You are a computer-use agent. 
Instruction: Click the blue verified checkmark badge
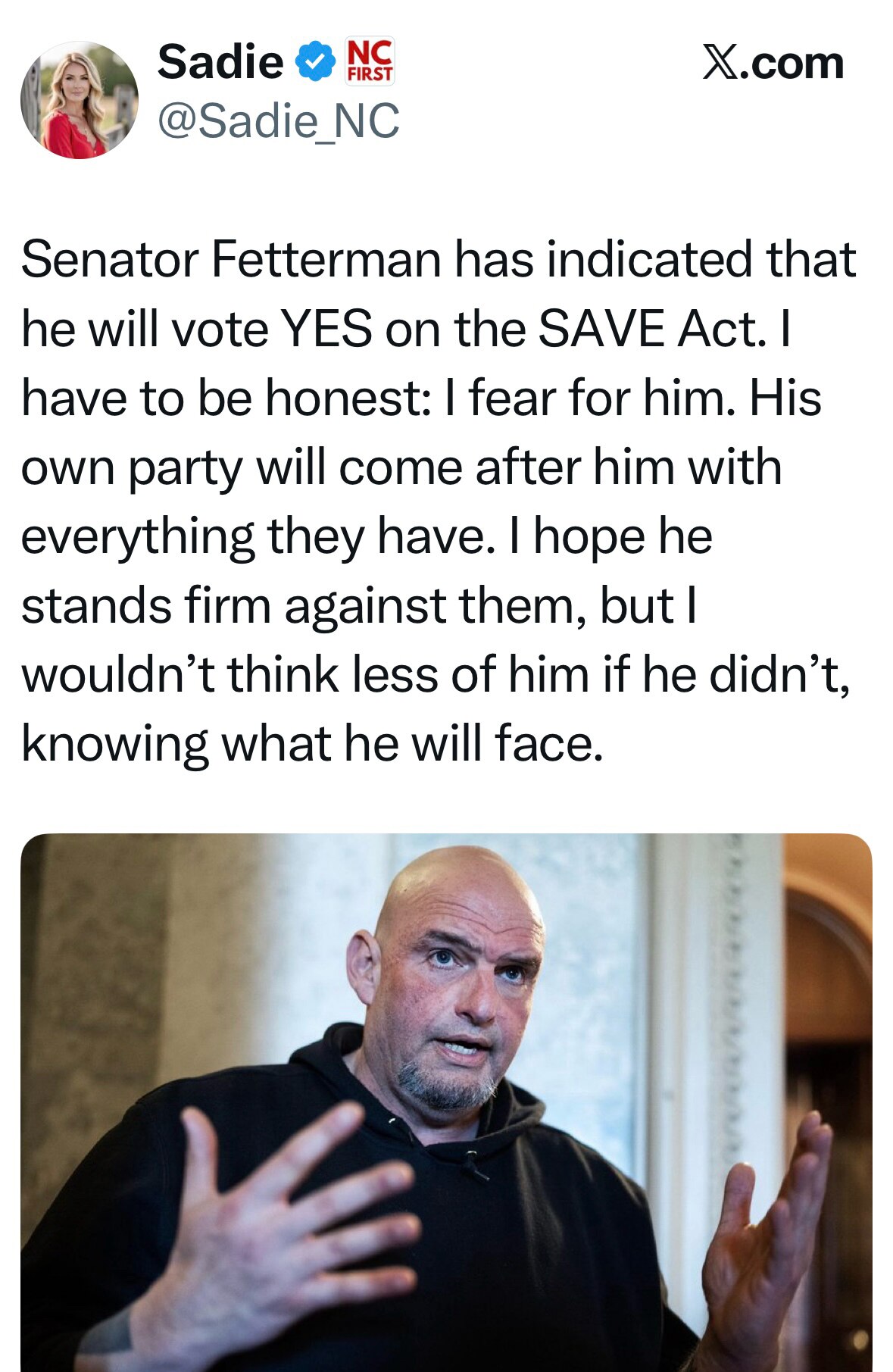point(315,61)
